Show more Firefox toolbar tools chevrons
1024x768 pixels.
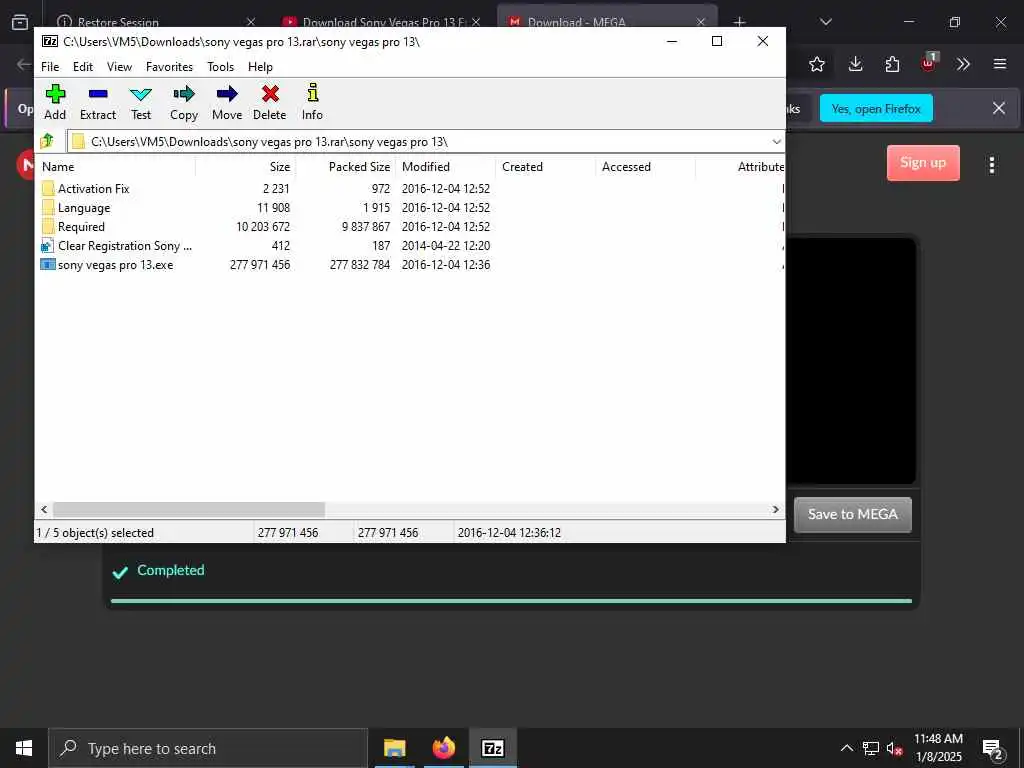tap(963, 64)
